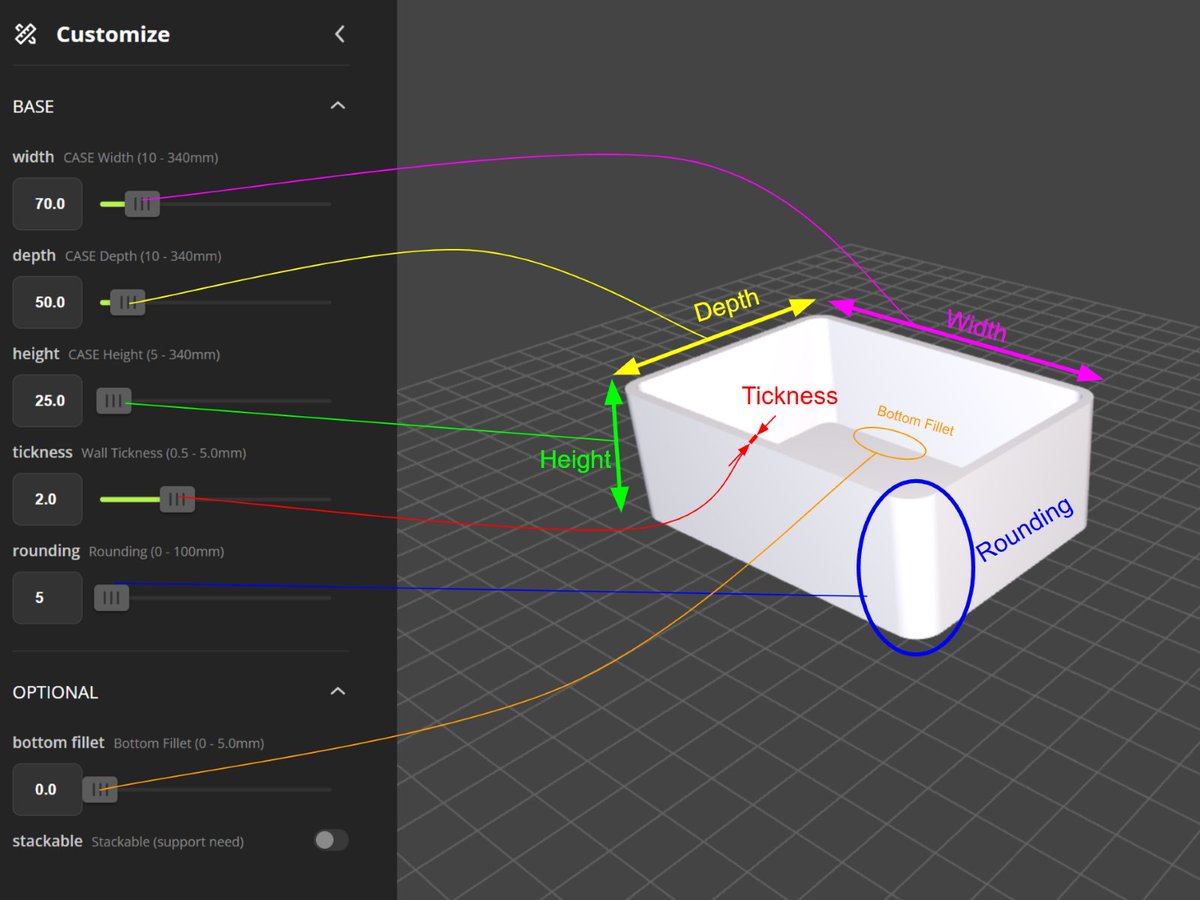Screen dimensions: 1200x900
Task: Edit the depth value field showing 50.0
Action: coord(47,302)
